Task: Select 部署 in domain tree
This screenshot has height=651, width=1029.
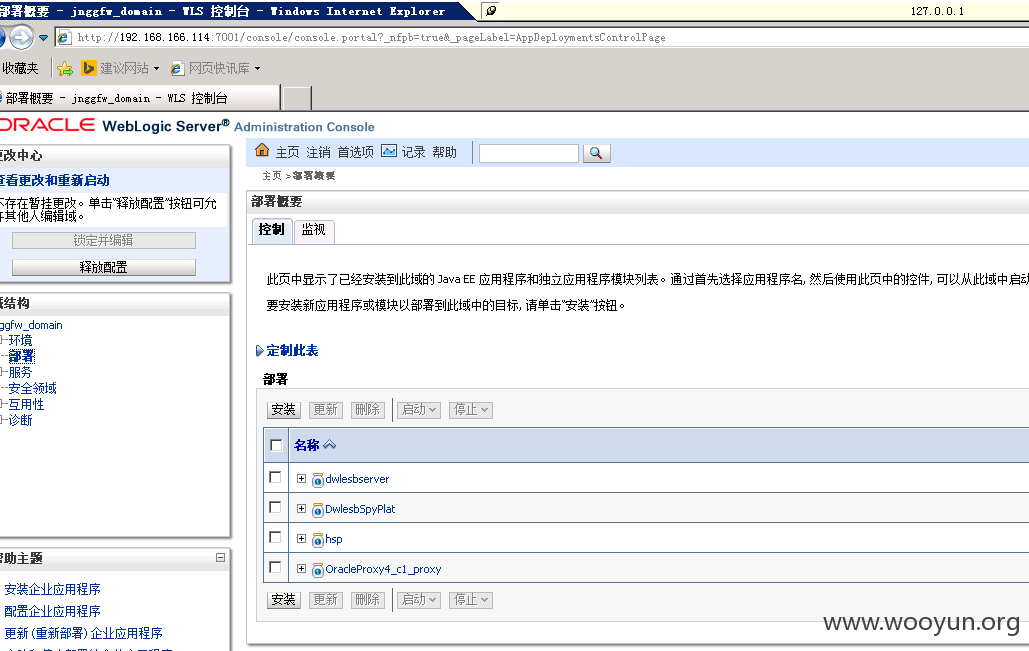Action: tap(21, 356)
